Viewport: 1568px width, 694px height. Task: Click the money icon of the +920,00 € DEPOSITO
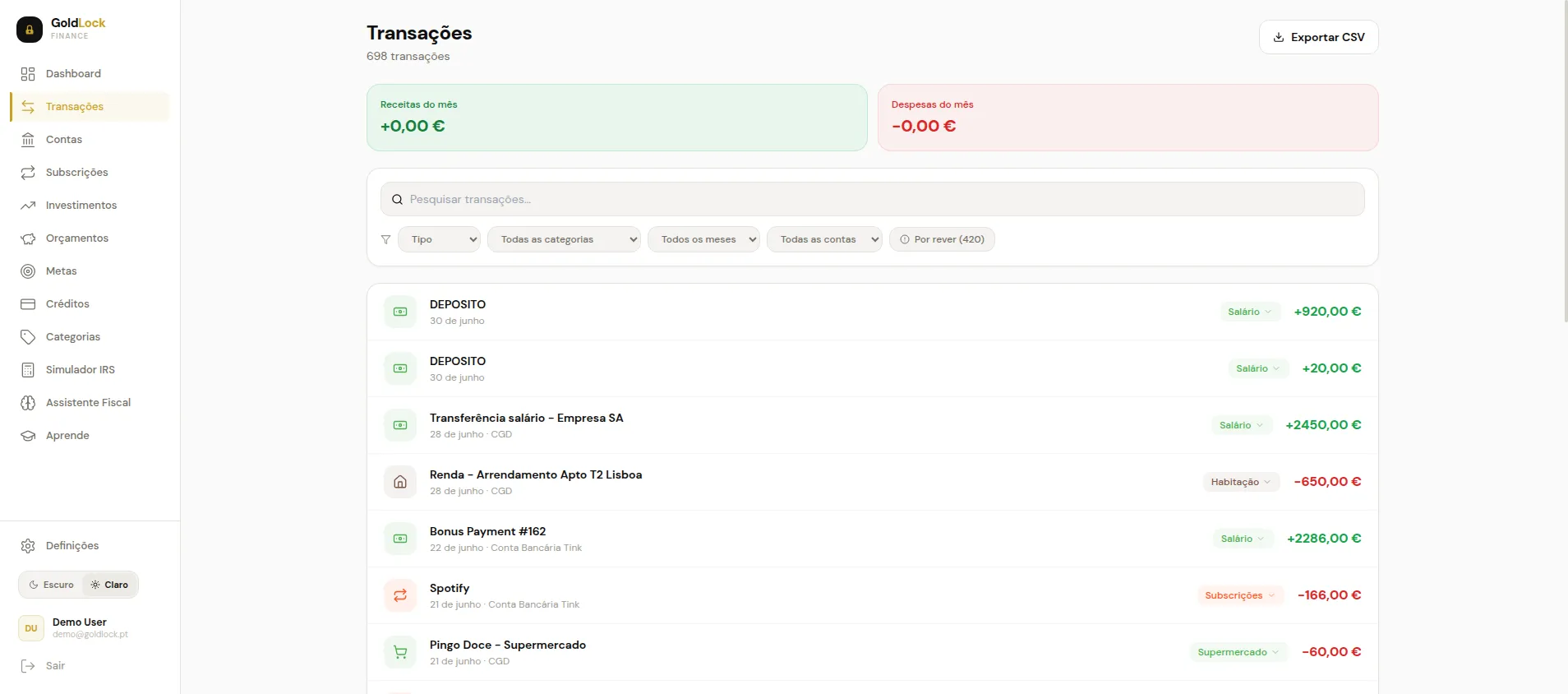pos(400,312)
